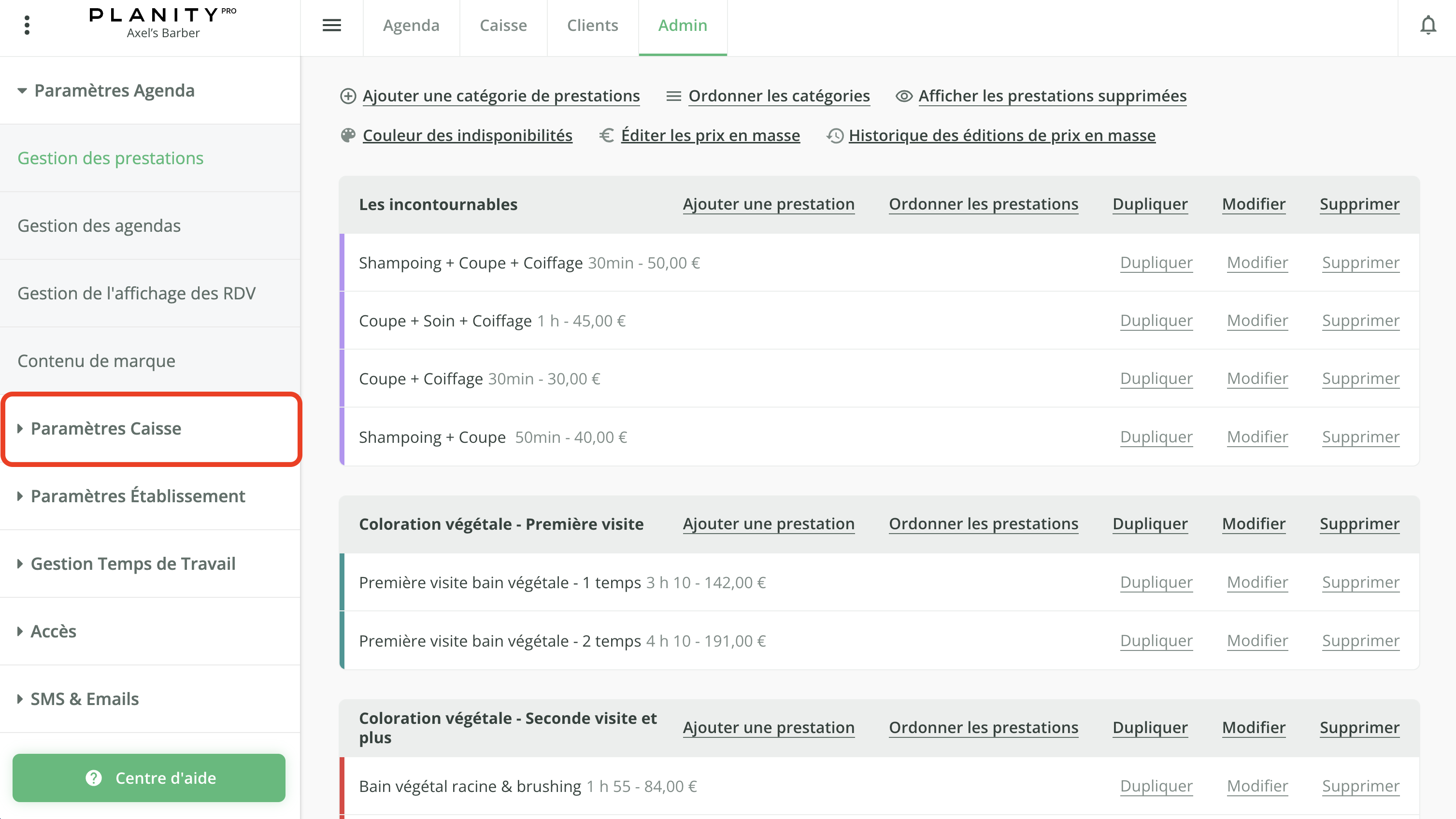Select Gestion des agendas in sidebar
Screen dimensions: 1456x819
click(x=99, y=226)
